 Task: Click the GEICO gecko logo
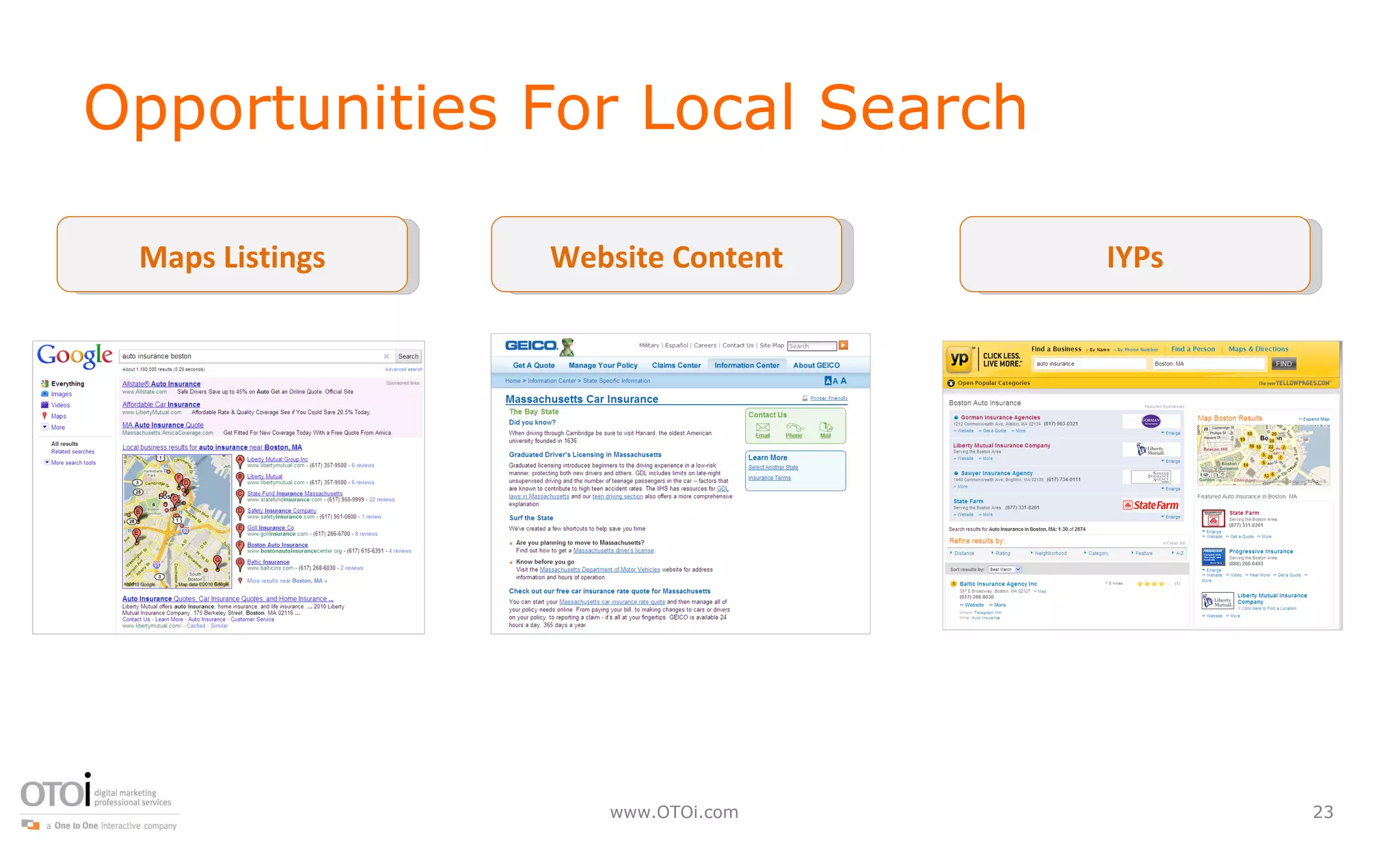(x=567, y=347)
